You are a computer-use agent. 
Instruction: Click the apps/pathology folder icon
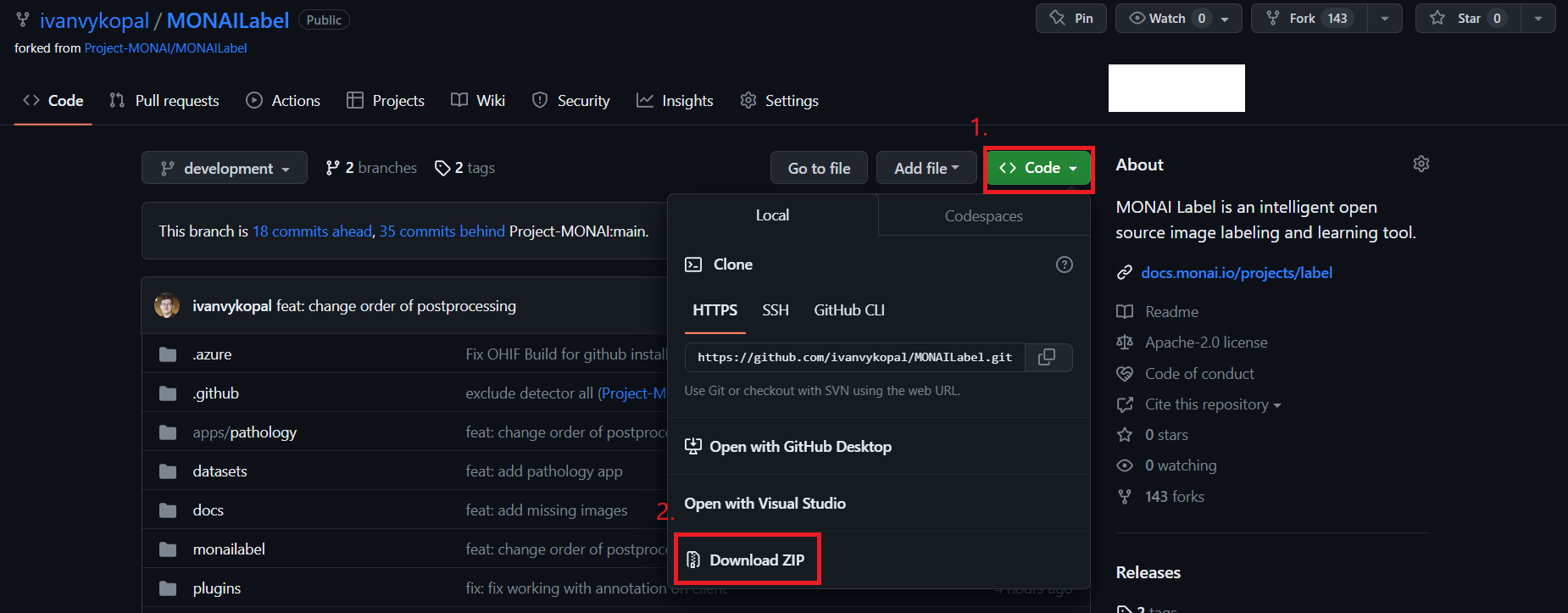(168, 432)
